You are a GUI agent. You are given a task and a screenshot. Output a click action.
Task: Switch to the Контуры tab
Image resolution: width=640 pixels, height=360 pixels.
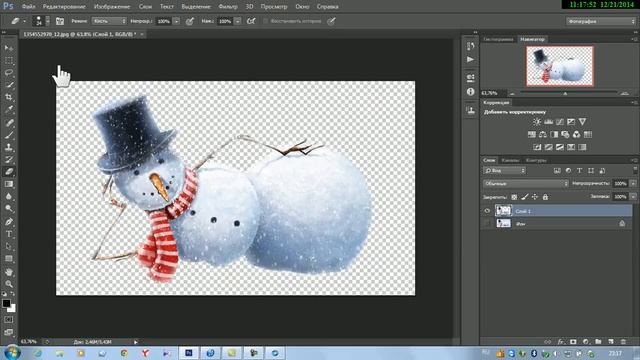tap(536, 160)
